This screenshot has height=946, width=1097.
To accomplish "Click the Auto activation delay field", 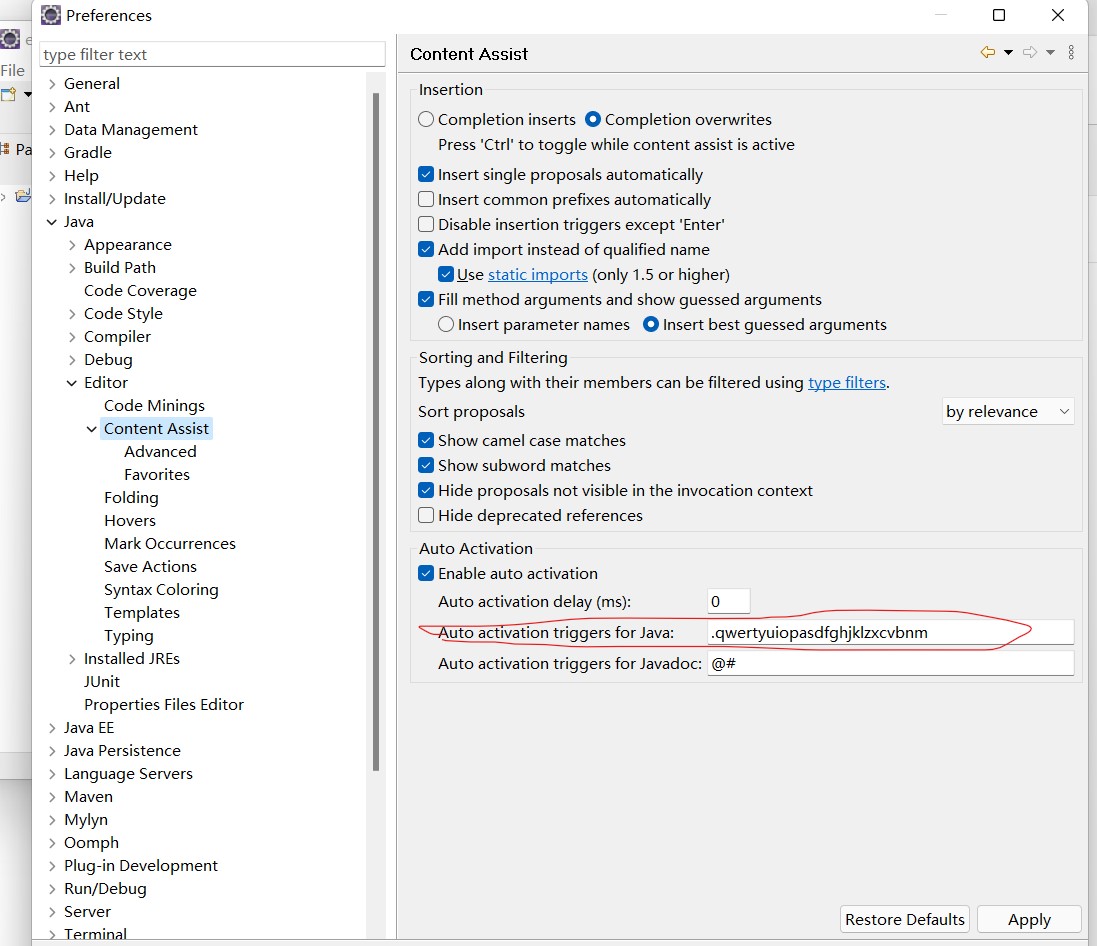I will pos(728,602).
